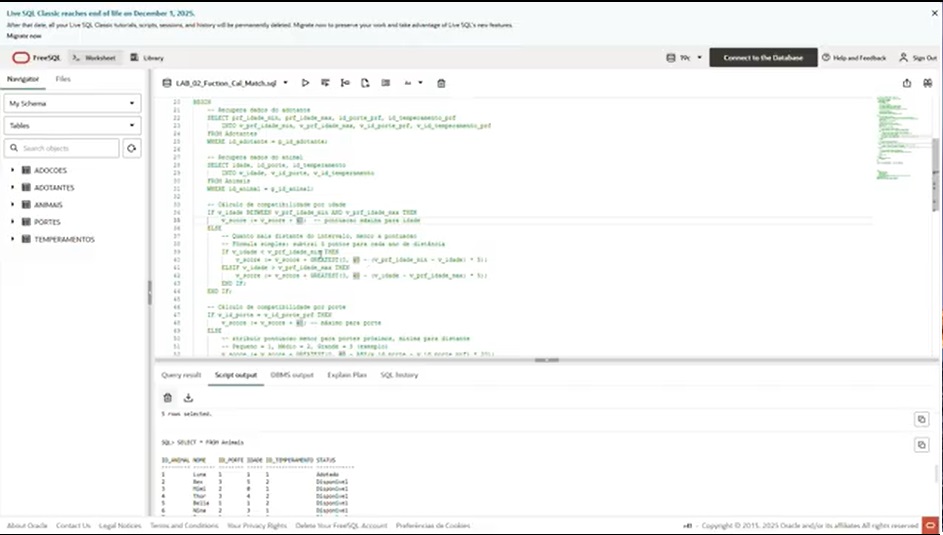The image size is (943, 535).
Task: Expand the ADOTANTES table node
Action: point(13,187)
